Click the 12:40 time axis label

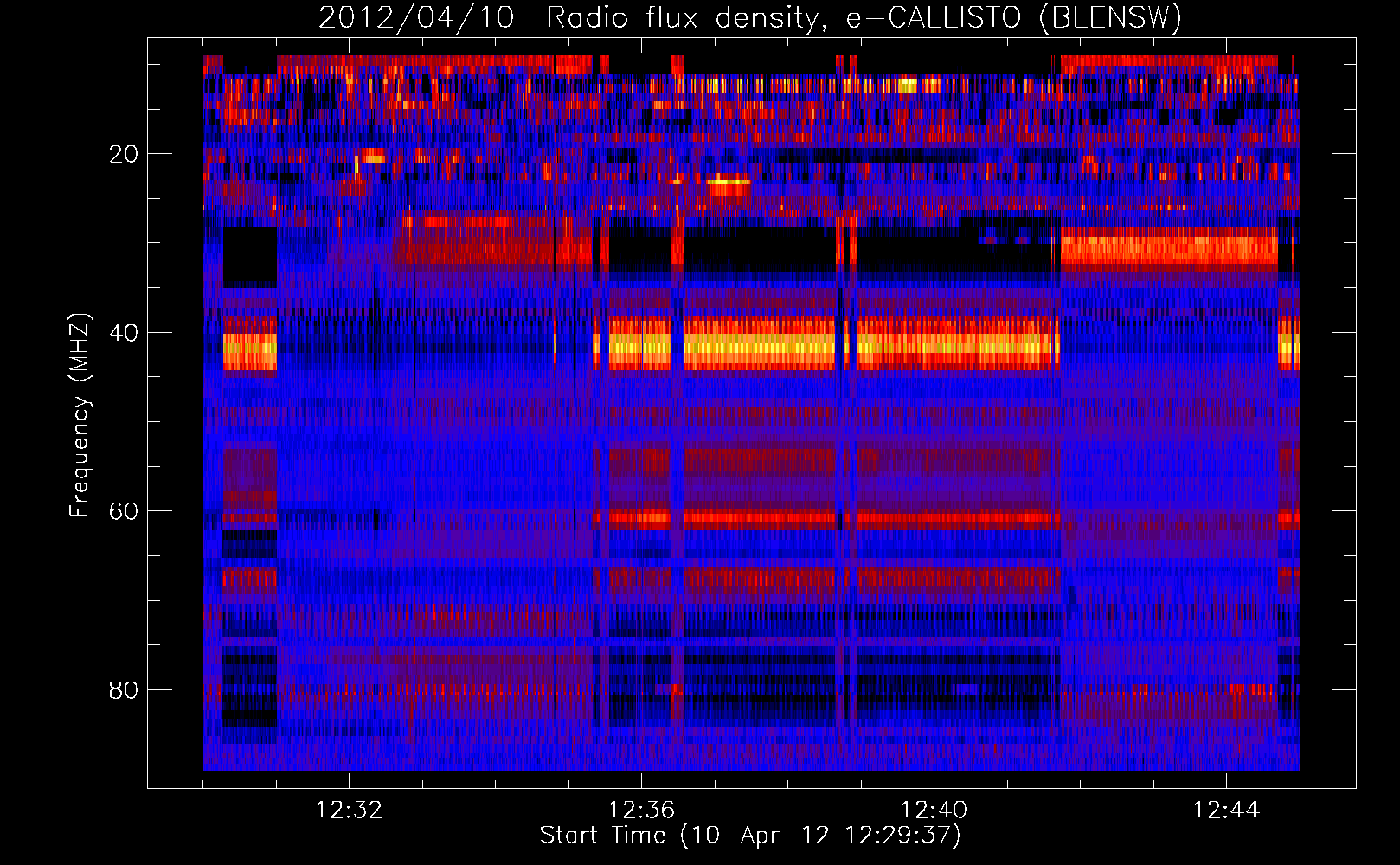(x=934, y=811)
